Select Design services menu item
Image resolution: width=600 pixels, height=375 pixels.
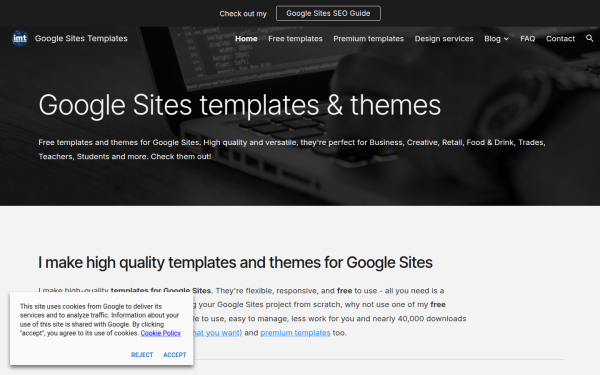tap(444, 39)
